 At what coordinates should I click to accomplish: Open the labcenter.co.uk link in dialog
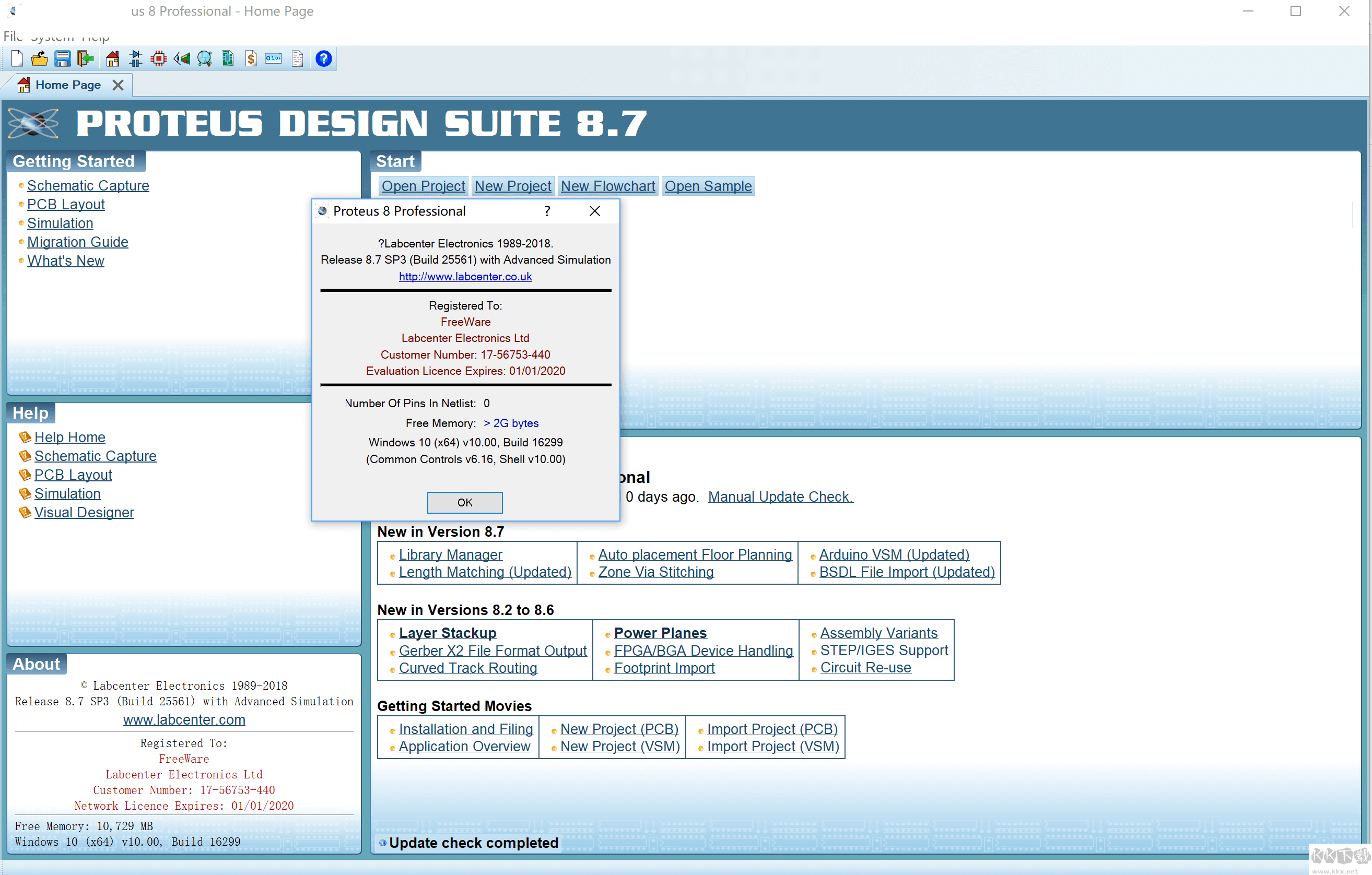pyautogui.click(x=465, y=276)
